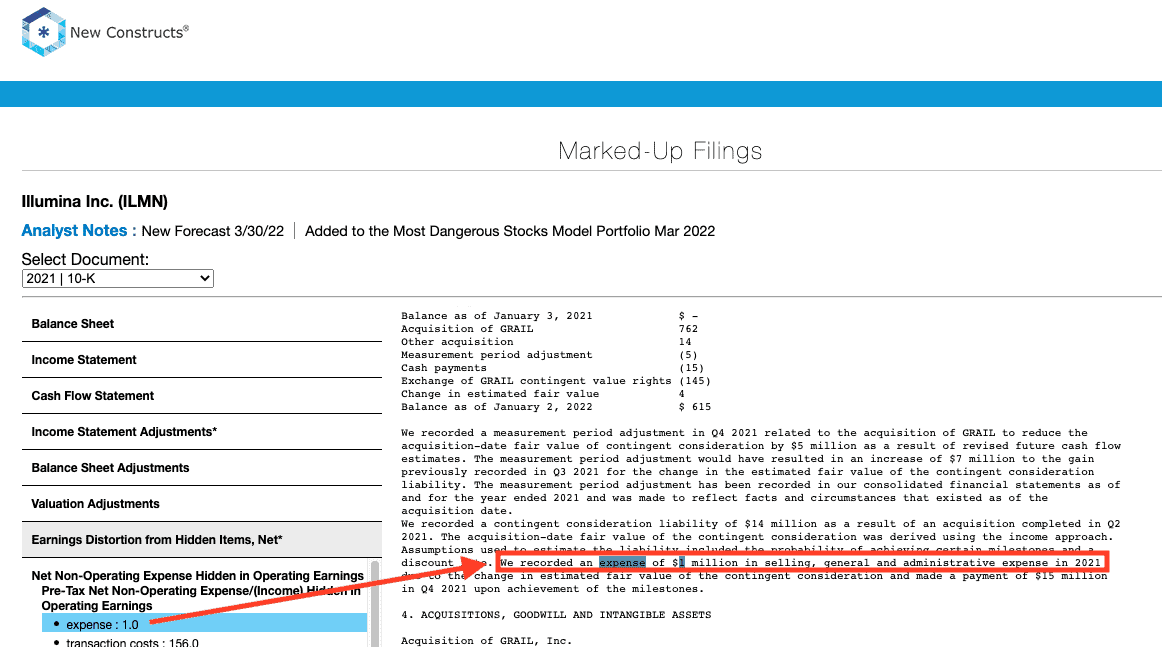Viewport: 1162px width, 647px height.
Task: Select the 'expense : 1.0' list item
Action: pos(204,624)
